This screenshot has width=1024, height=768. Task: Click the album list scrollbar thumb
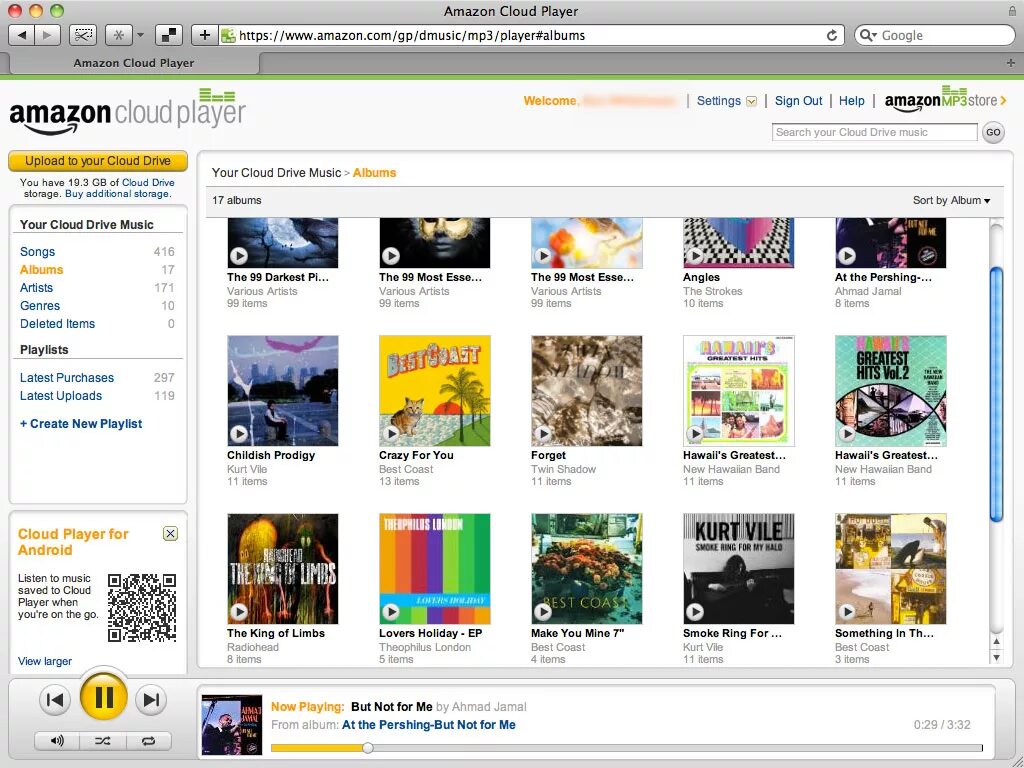[997, 394]
